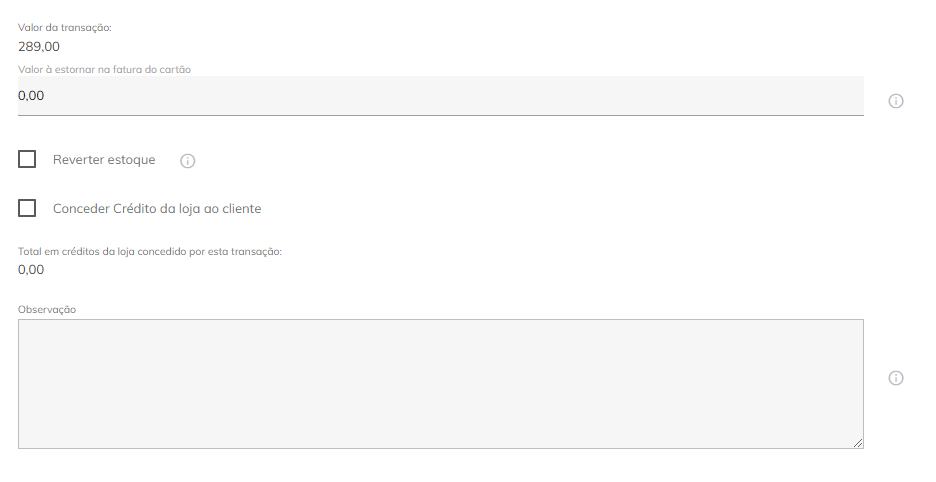Open info icon next to Reverter estoque
This screenshot has width=936, height=482.
point(187,161)
